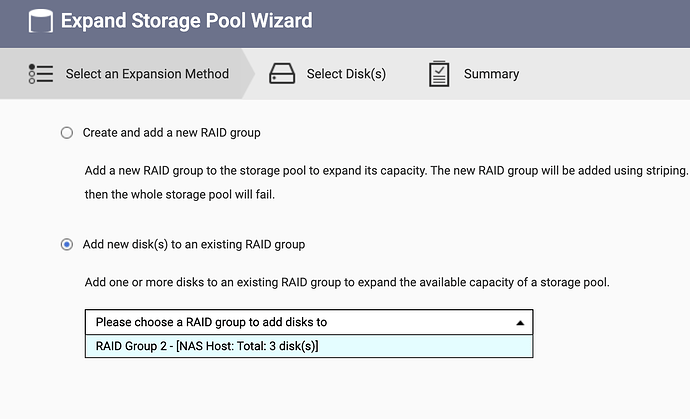Click the 'Please choose a RAID group' combo box
Image resolution: width=690 pixels, height=419 pixels.
click(x=300, y=322)
